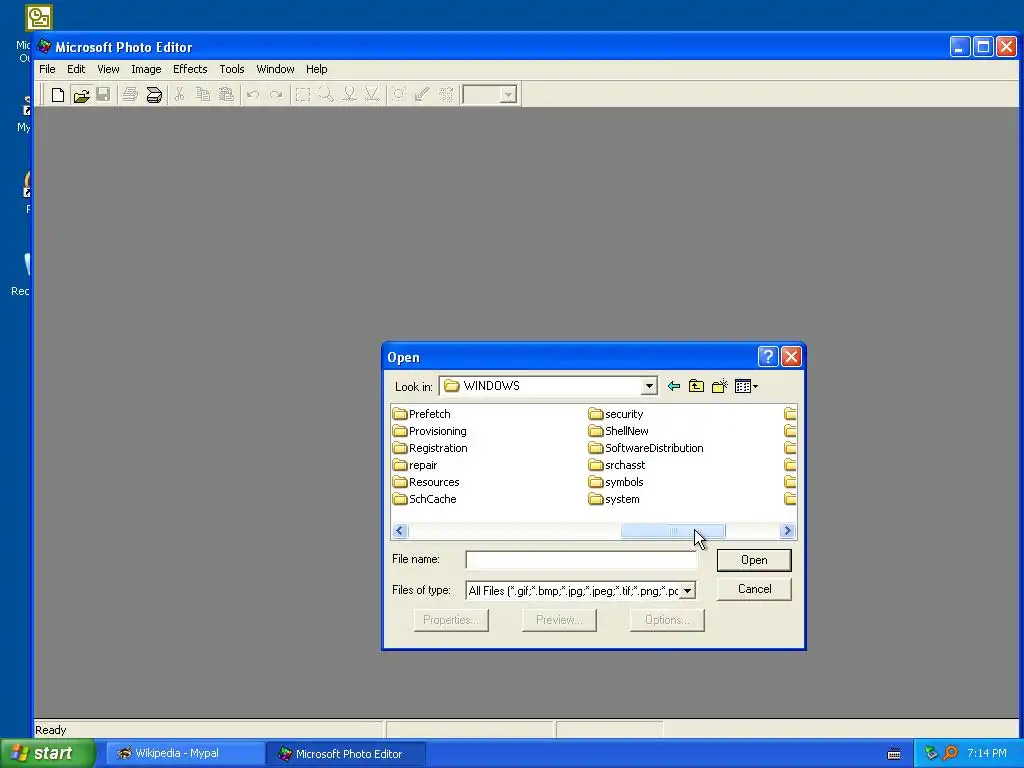The height and width of the screenshot is (768, 1024).
Task: Select the SoftwareDistribution folder
Action: click(646, 448)
